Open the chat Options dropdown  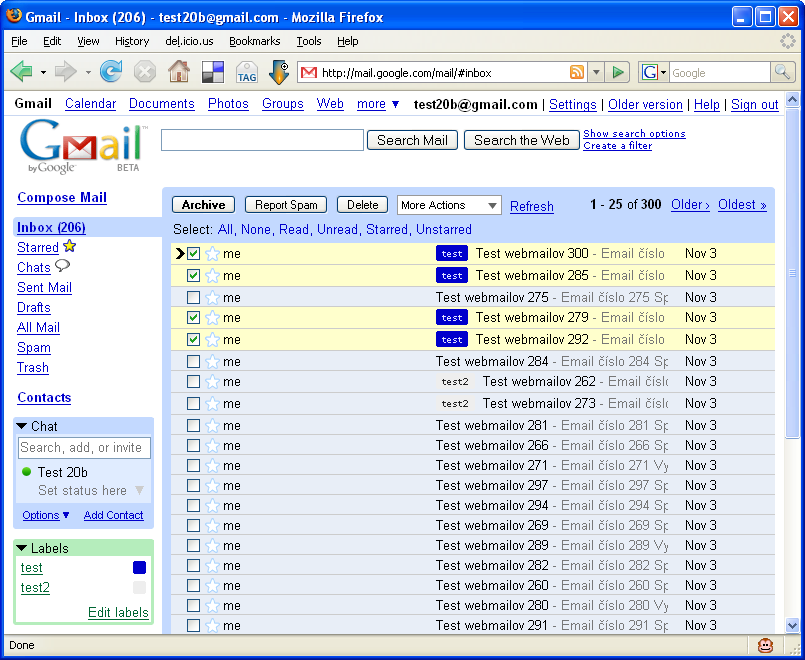46,515
